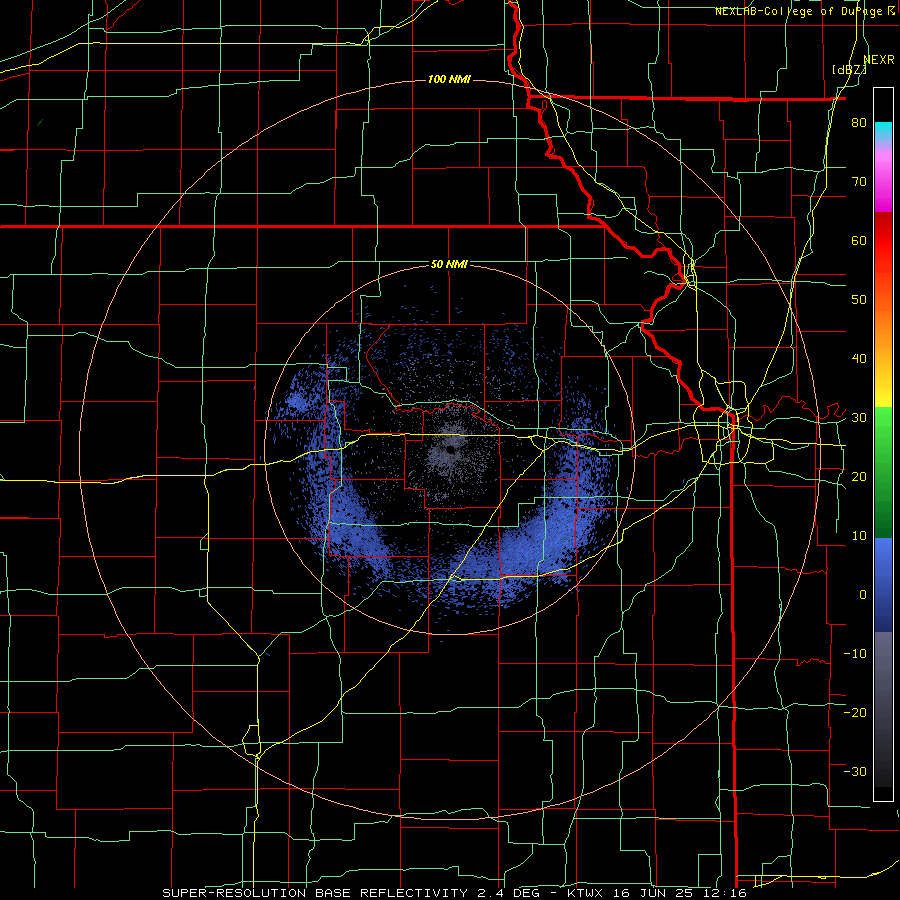900x900 pixels.
Task: Click the -20 dBZ value on the scale
Action: 855,712
